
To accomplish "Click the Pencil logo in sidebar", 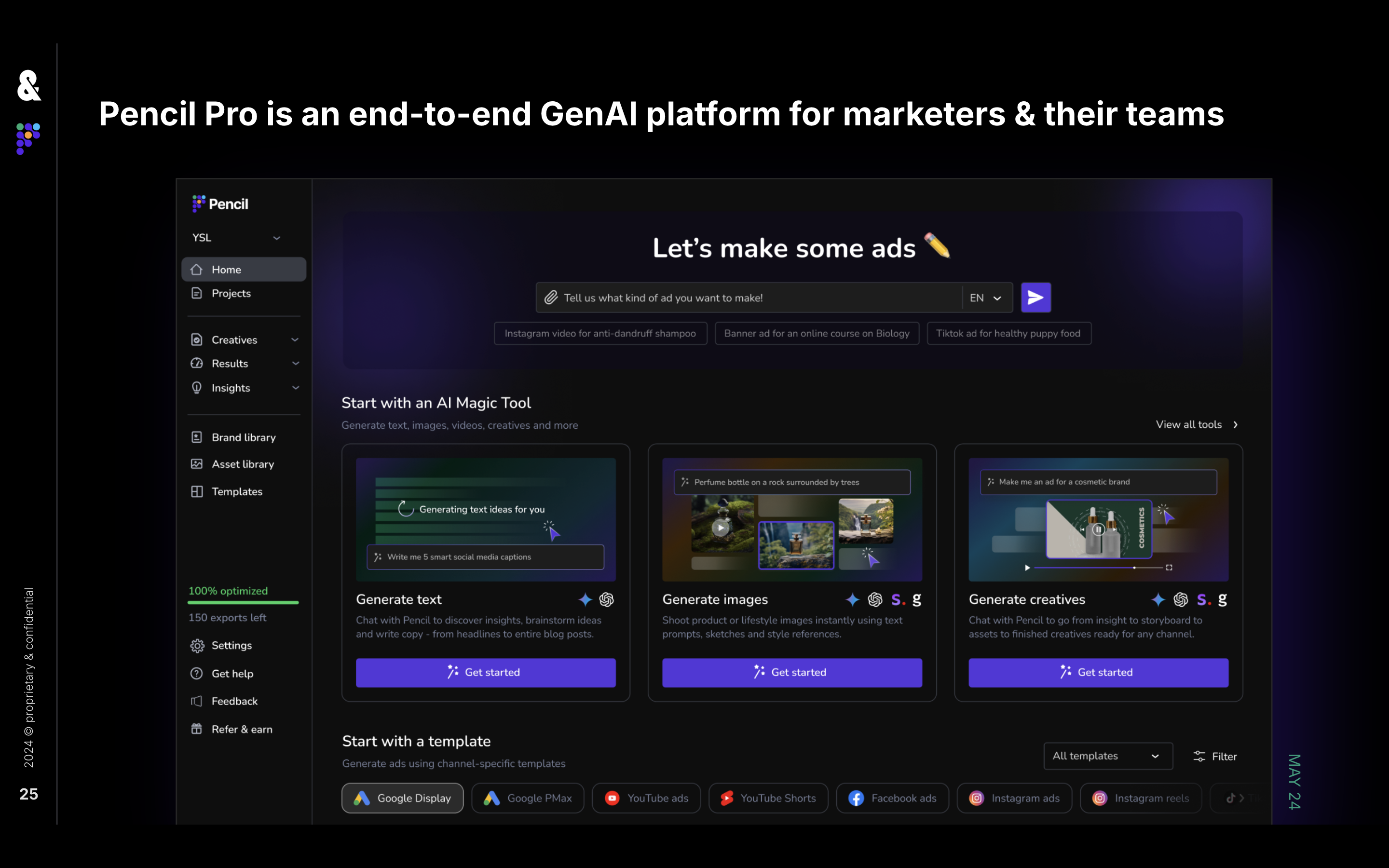I will point(220,204).
